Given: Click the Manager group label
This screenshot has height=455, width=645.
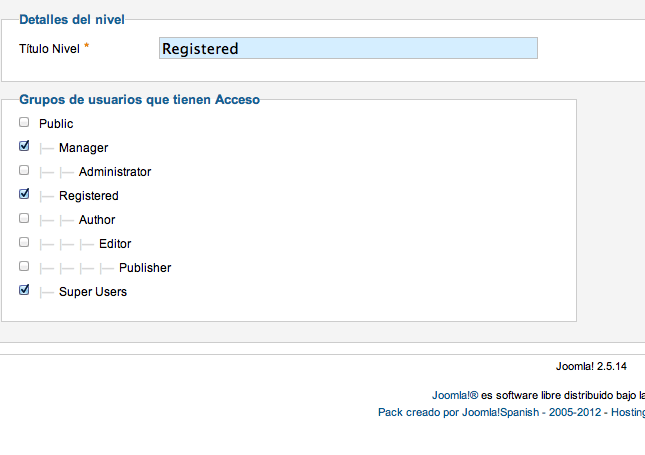Looking at the screenshot, I should (84, 148).
